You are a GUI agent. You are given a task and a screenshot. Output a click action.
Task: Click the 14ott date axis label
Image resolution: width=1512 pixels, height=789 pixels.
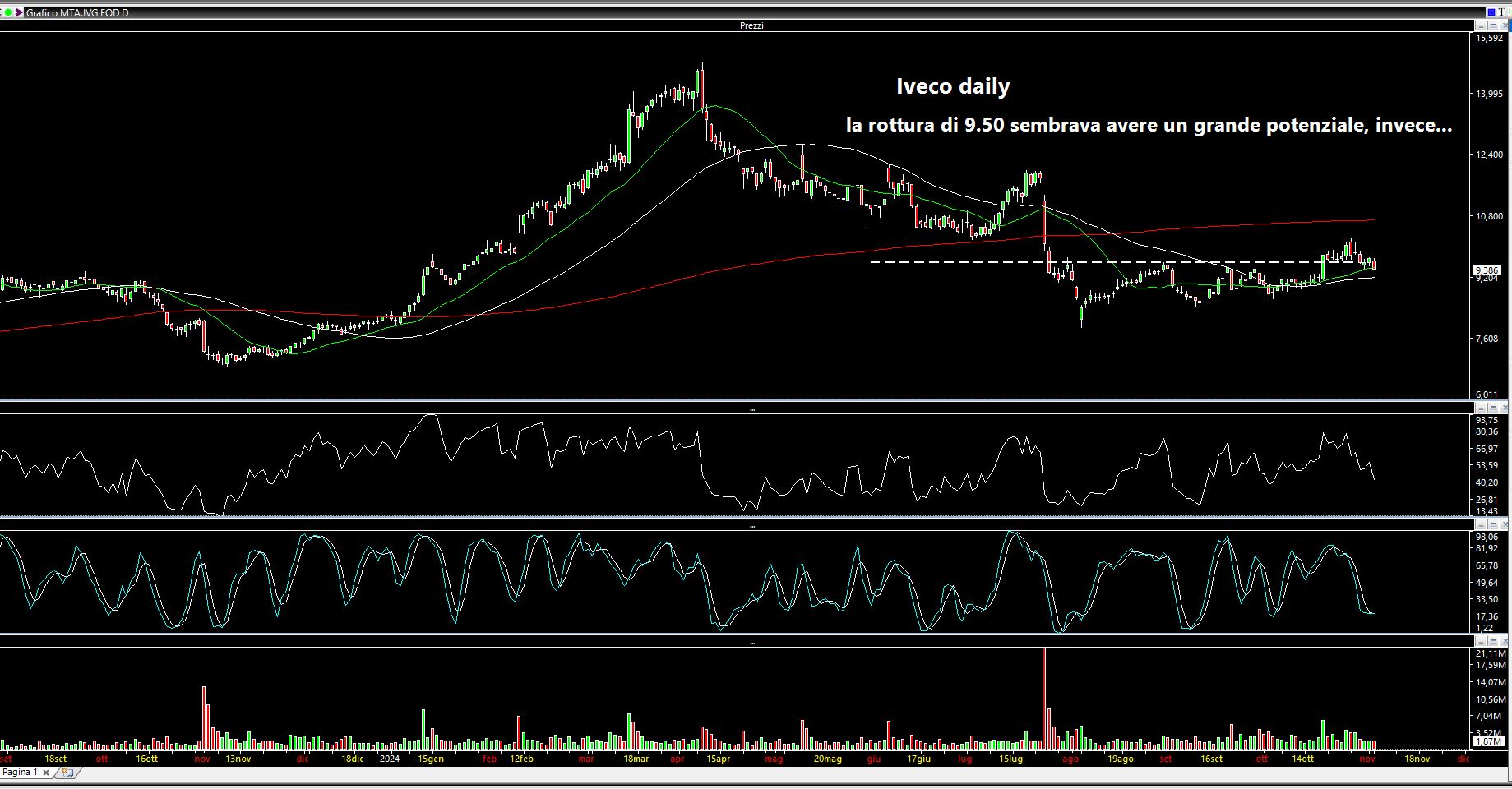pyautogui.click(x=1302, y=759)
